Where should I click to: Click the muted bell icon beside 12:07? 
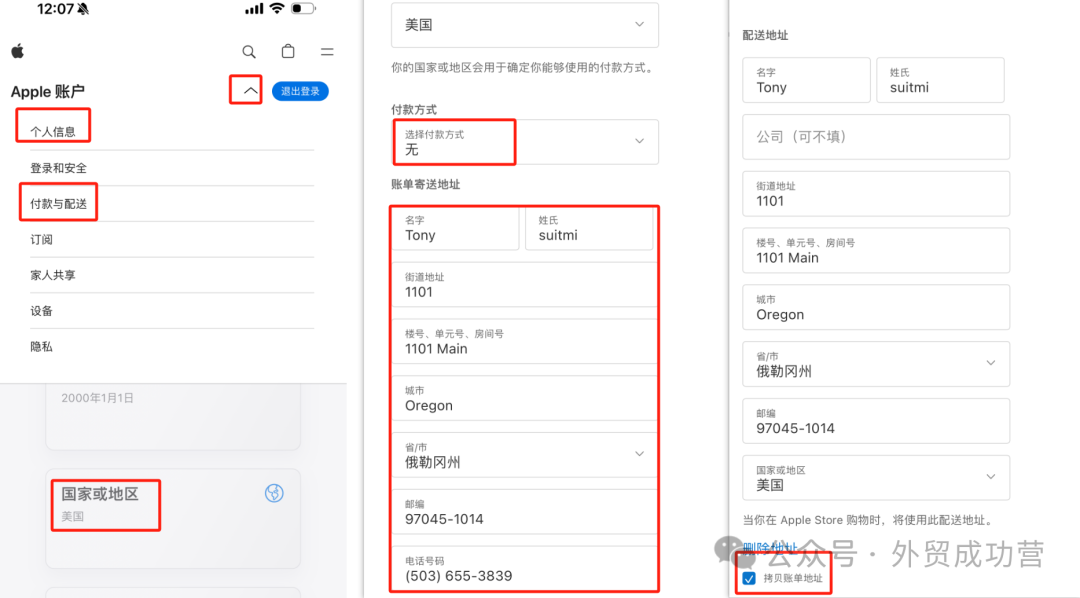pyautogui.click(x=83, y=9)
